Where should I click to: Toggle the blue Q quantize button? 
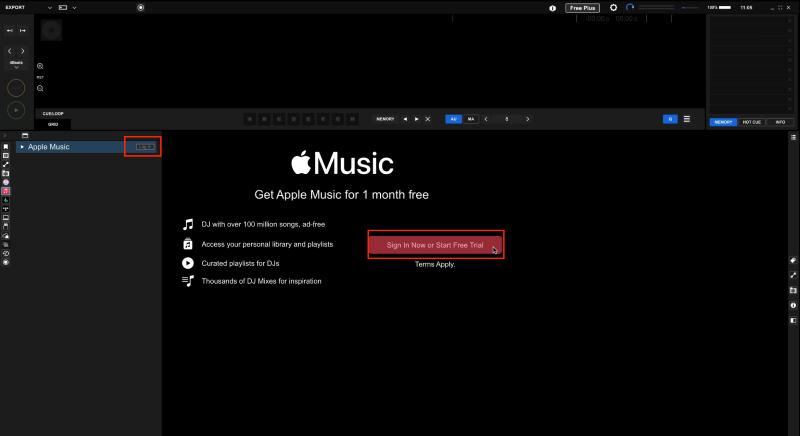click(670, 119)
